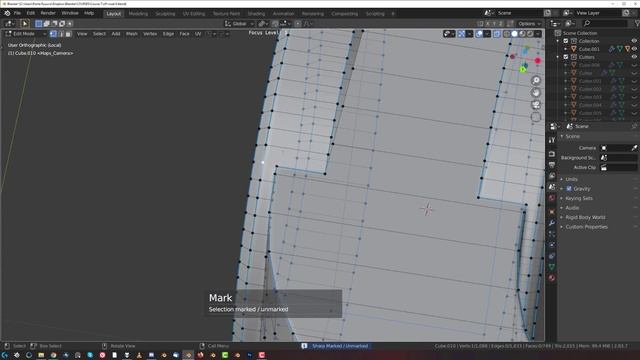Enable edge select mode
Image resolution: width=640 pixels, height=360 pixels.
[61, 34]
